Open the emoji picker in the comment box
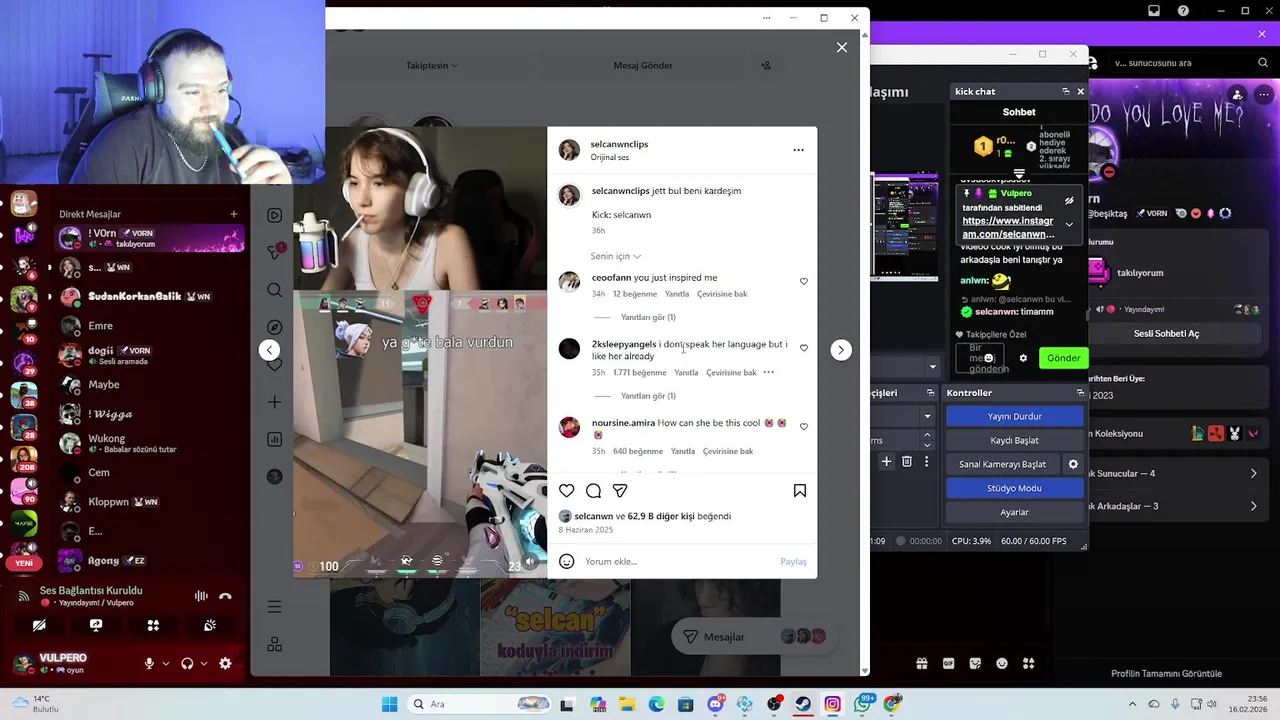 [567, 562]
